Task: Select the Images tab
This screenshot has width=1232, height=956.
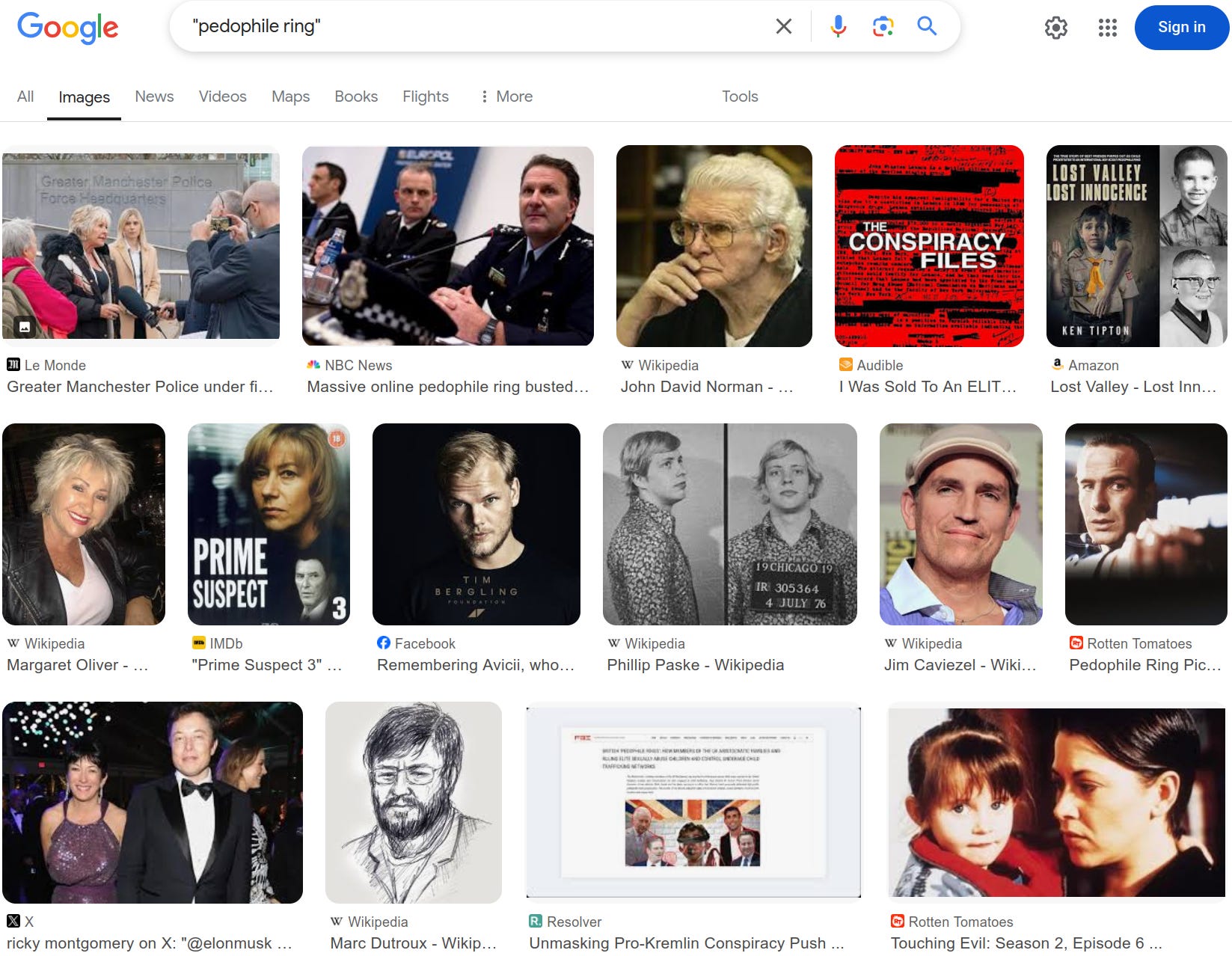Action: click(84, 97)
